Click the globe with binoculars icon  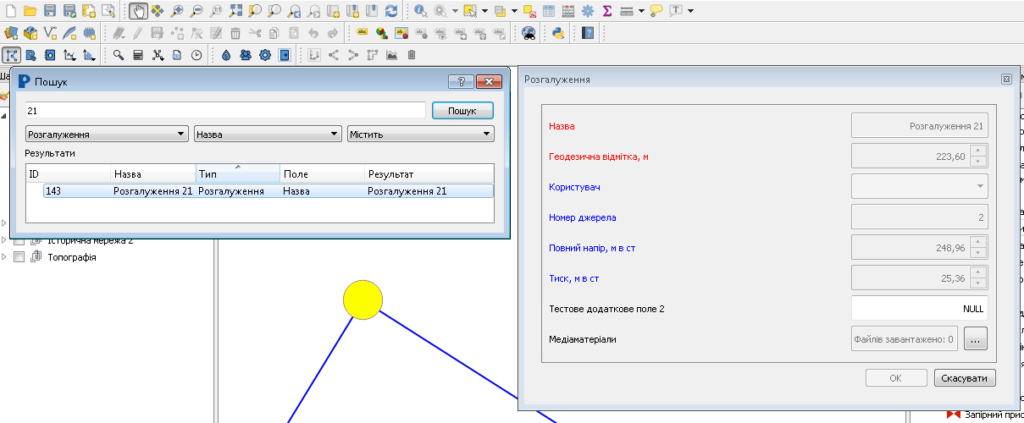529,33
